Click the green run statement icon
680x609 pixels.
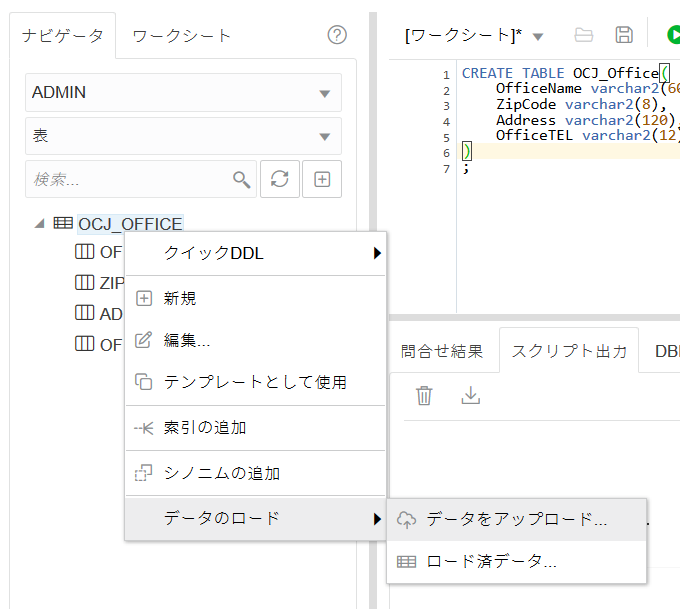point(673,35)
